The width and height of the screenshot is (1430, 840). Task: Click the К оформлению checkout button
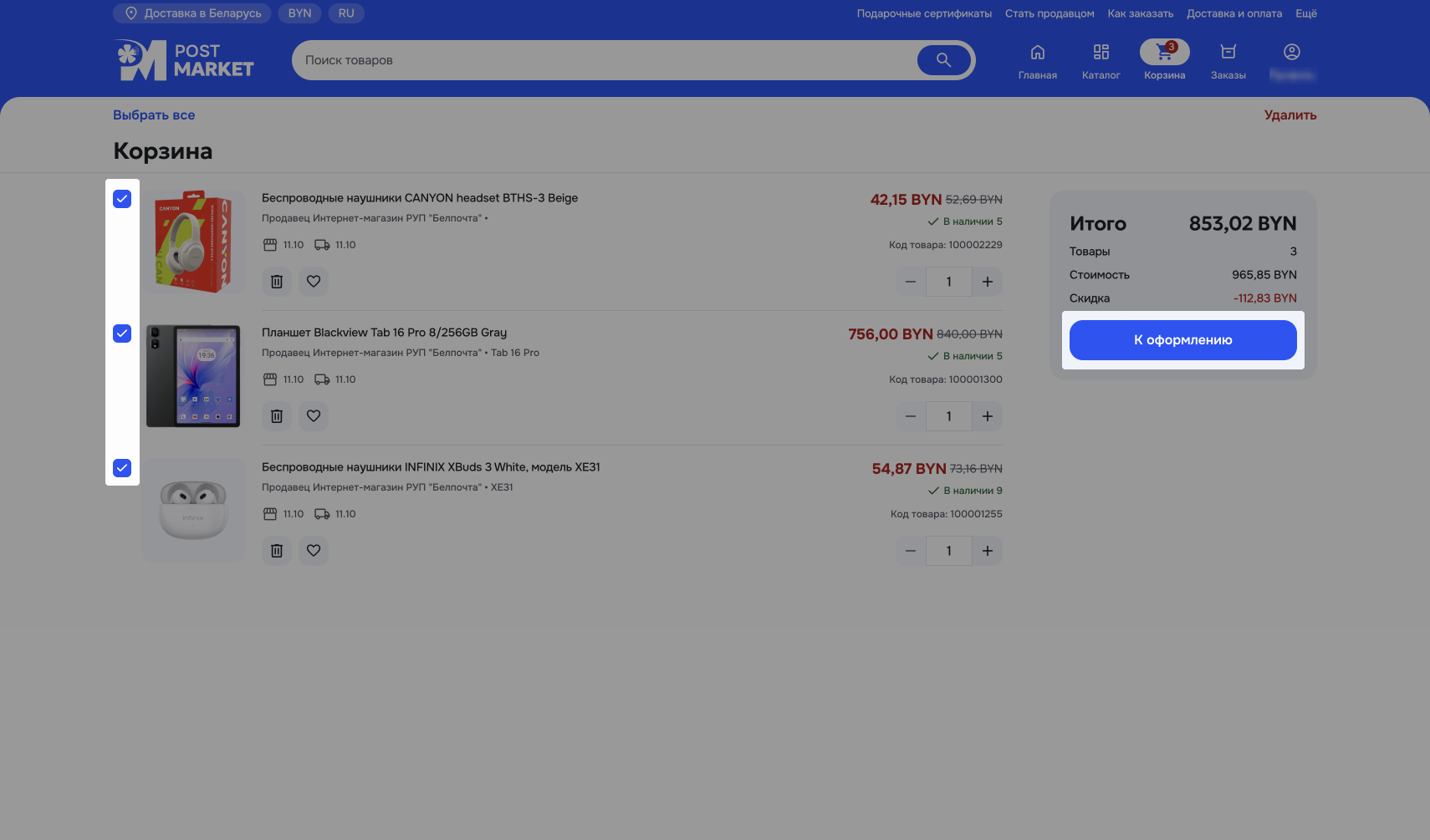click(1182, 340)
